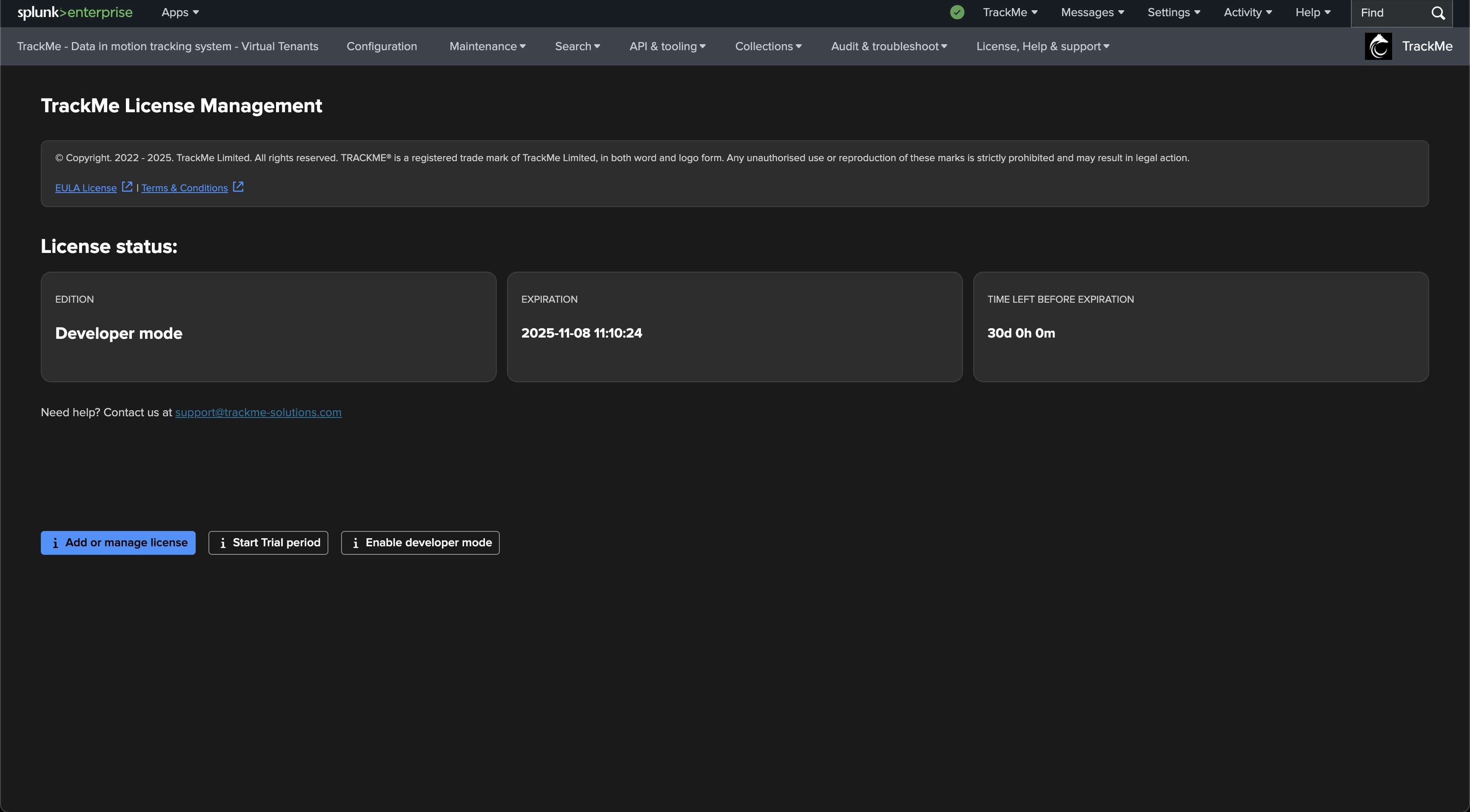Click the TrackMe logo icon
1470x812 pixels.
tap(1378, 46)
